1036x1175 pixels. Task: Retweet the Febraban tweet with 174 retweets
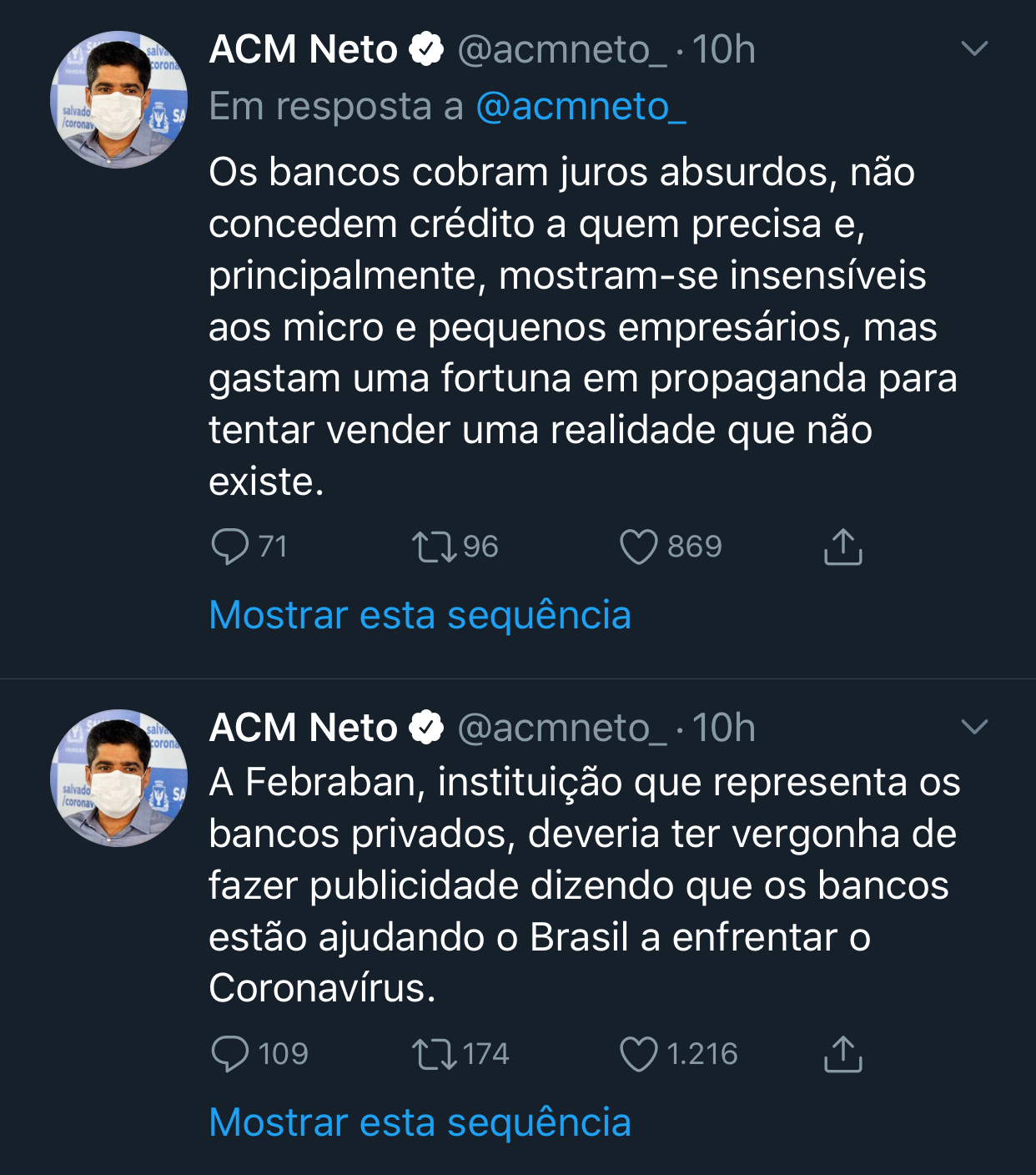tap(434, 1054)
